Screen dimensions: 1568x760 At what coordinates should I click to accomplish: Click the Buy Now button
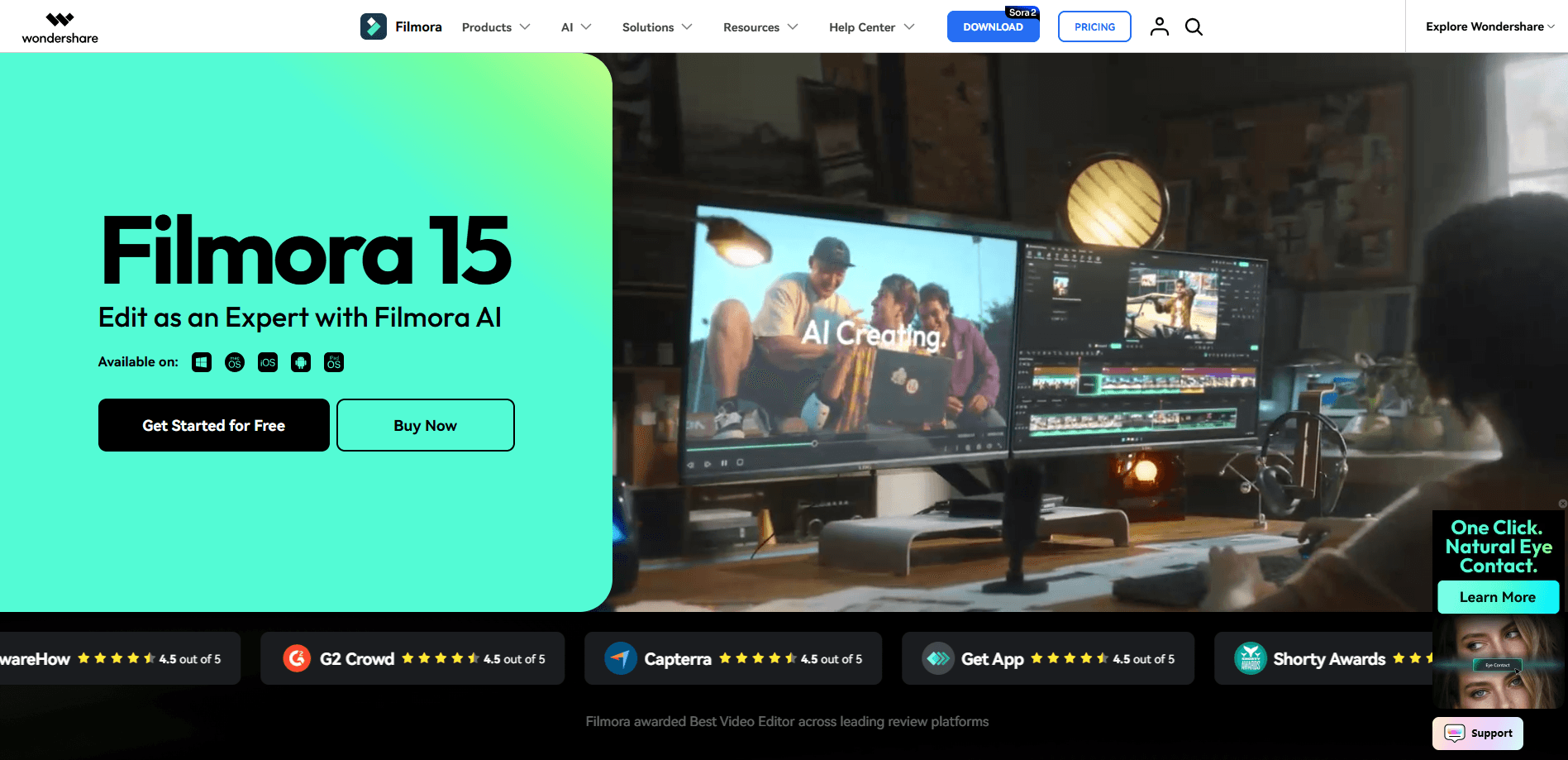pos(426,425)
